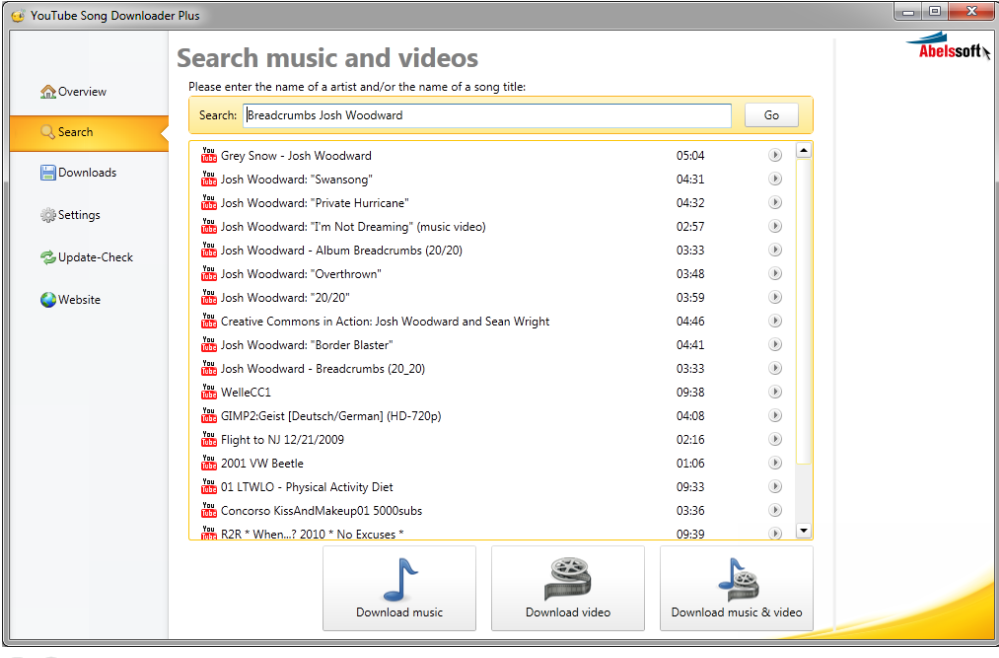
Task: Play preview of 01 LTWLO Physical Activity Diet
Action: 775,487
